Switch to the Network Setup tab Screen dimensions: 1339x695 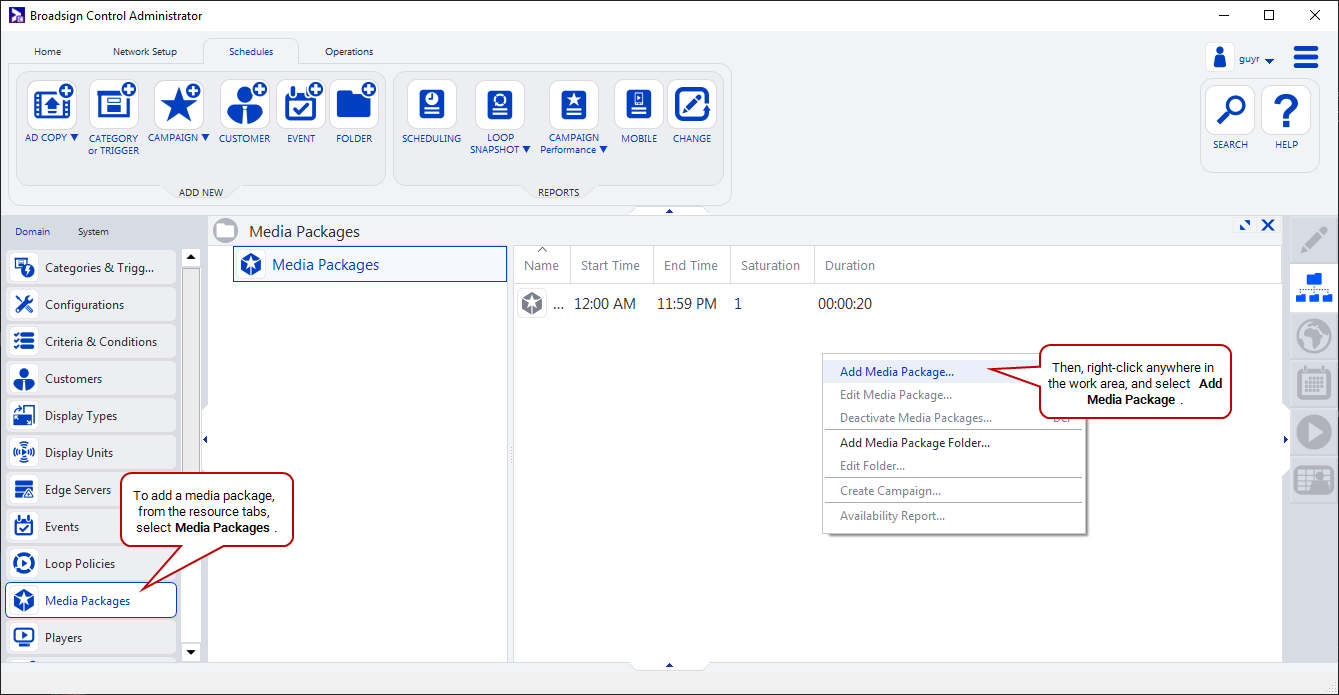(145, 51)
